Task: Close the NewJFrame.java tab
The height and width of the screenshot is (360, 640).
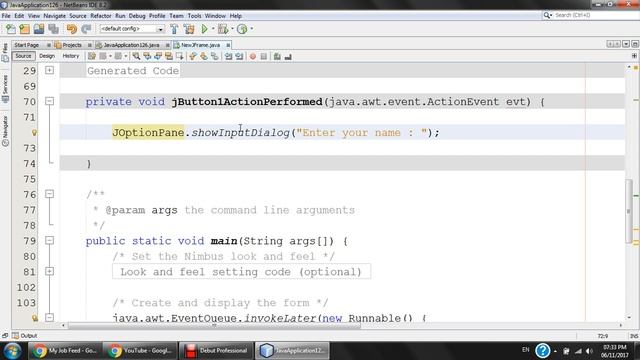Action: click(228, 45)
